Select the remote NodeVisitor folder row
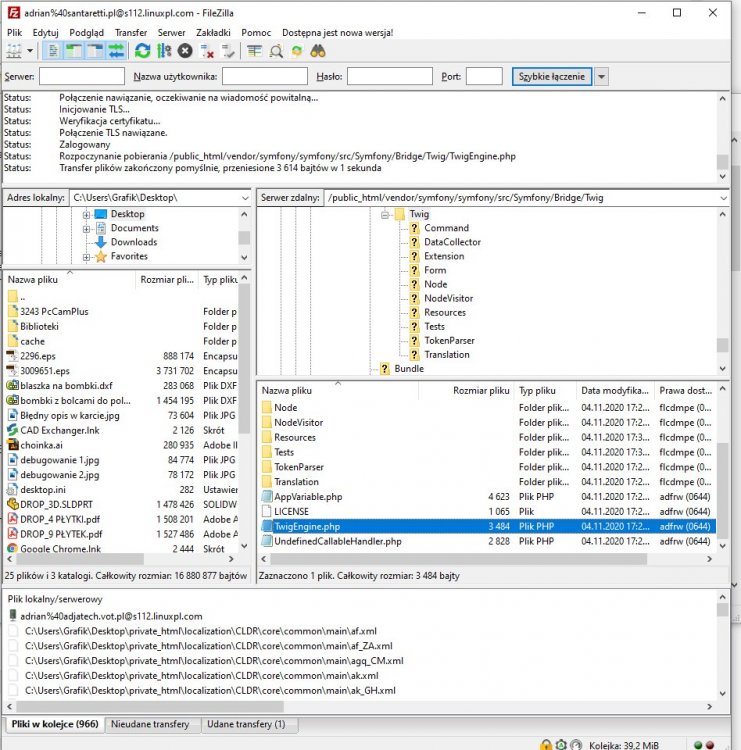Screen dimensions: 741x750 (487, 422)
